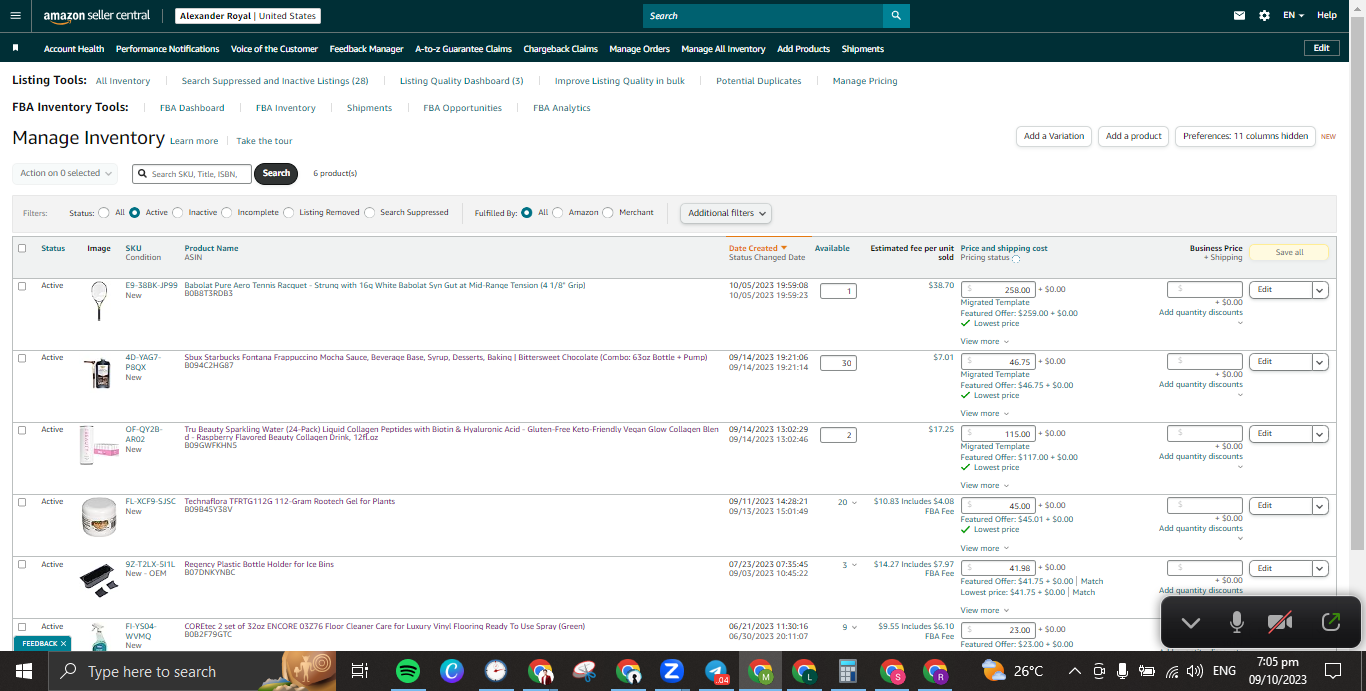Open Canva app from the taskbar
1366x691 pixels.
point(451,671)
